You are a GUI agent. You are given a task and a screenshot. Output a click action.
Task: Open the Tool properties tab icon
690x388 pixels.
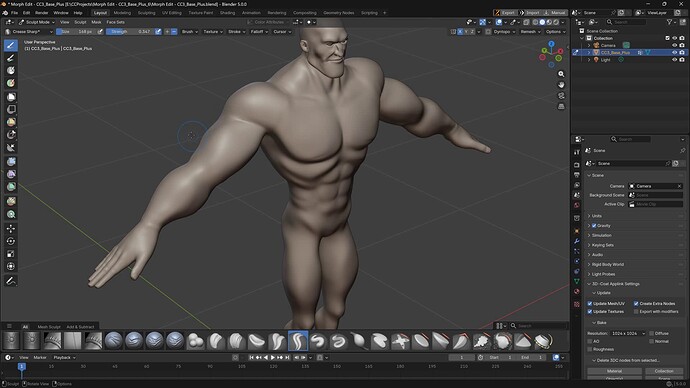click(577, 152)
